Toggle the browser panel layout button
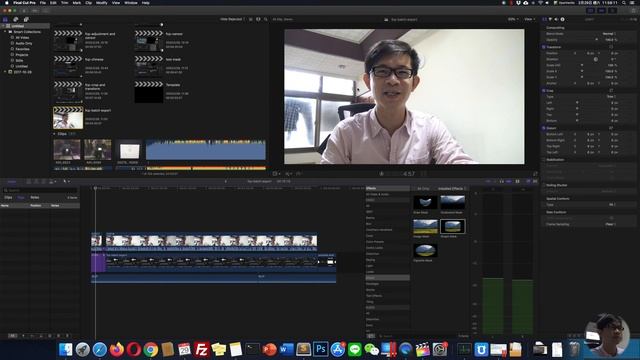640x360 pixels. pyautogui.click(x=591, y=11)
